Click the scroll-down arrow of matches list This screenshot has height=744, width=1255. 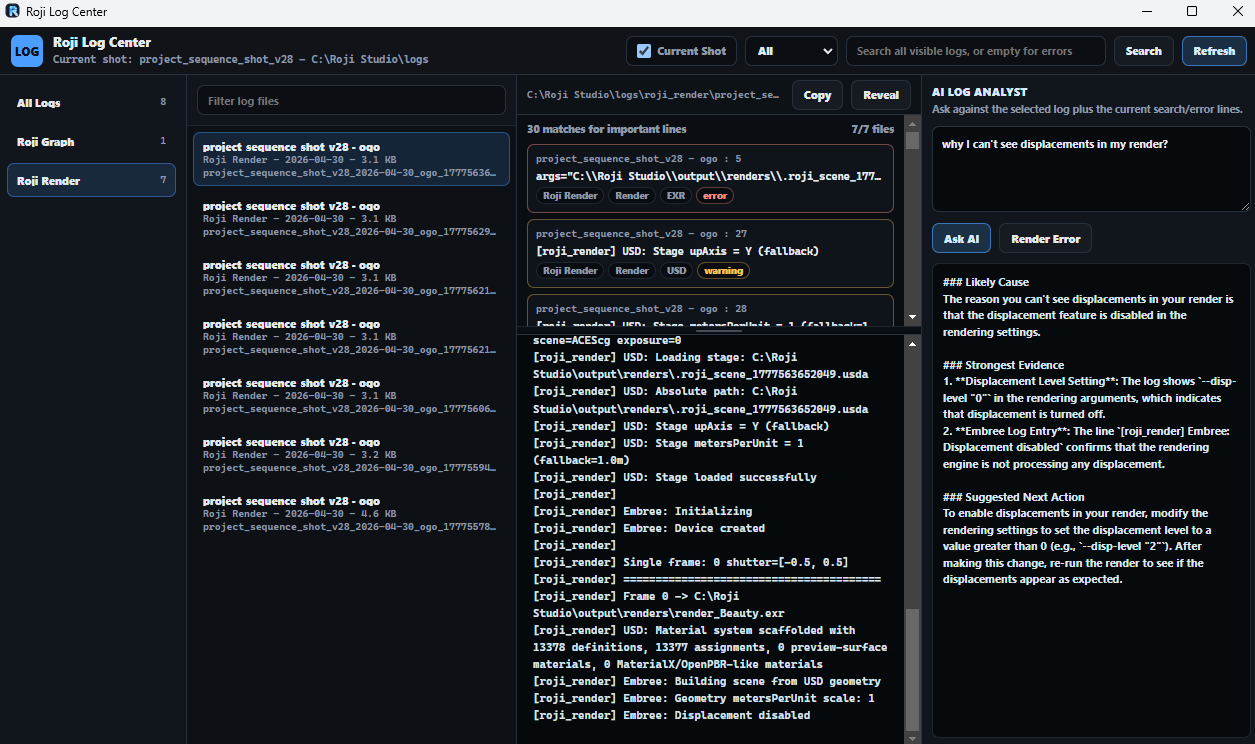pos(912,317)
